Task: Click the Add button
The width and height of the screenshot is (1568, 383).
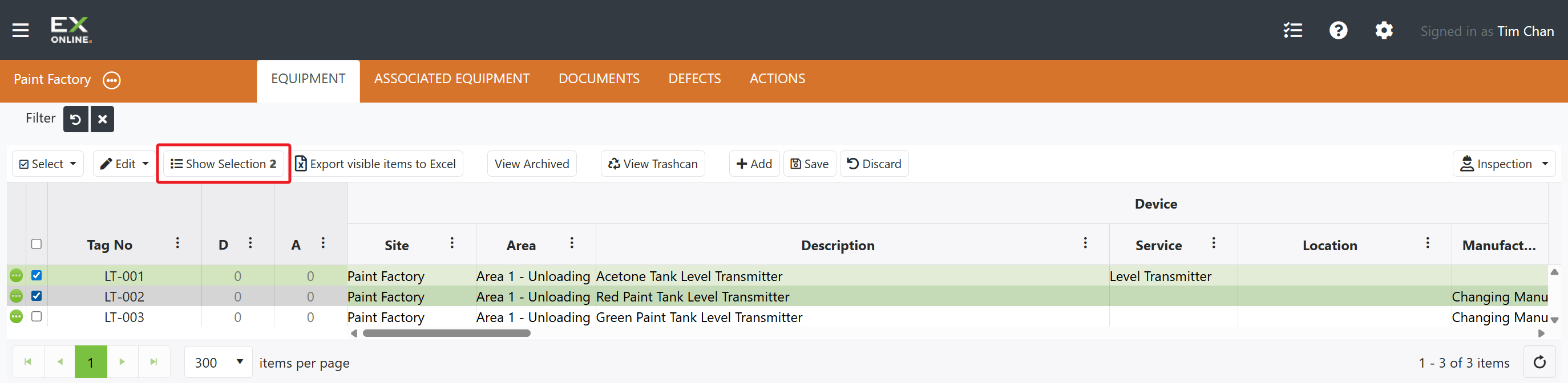Action: [x=754, y=164]
